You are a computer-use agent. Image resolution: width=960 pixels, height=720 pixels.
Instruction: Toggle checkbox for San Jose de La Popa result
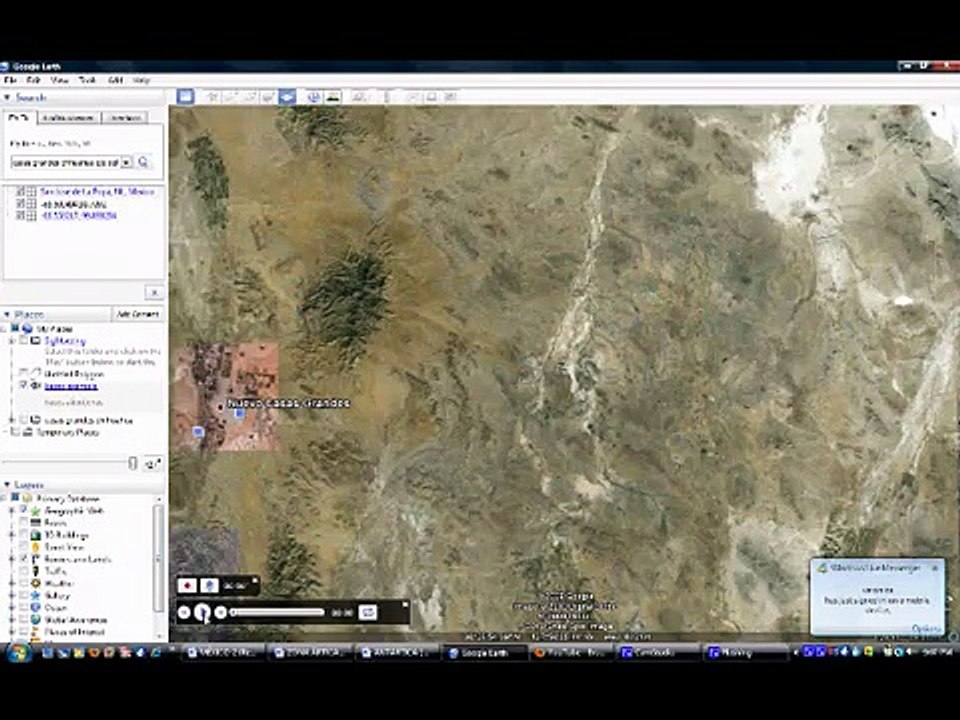tap(20, 192)
